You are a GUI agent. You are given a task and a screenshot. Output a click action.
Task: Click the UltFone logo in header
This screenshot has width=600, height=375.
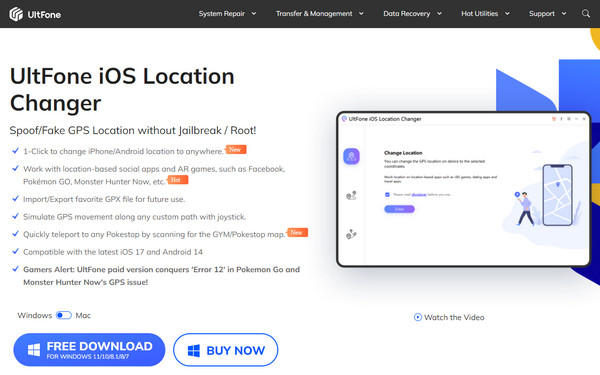pos(35,14)
